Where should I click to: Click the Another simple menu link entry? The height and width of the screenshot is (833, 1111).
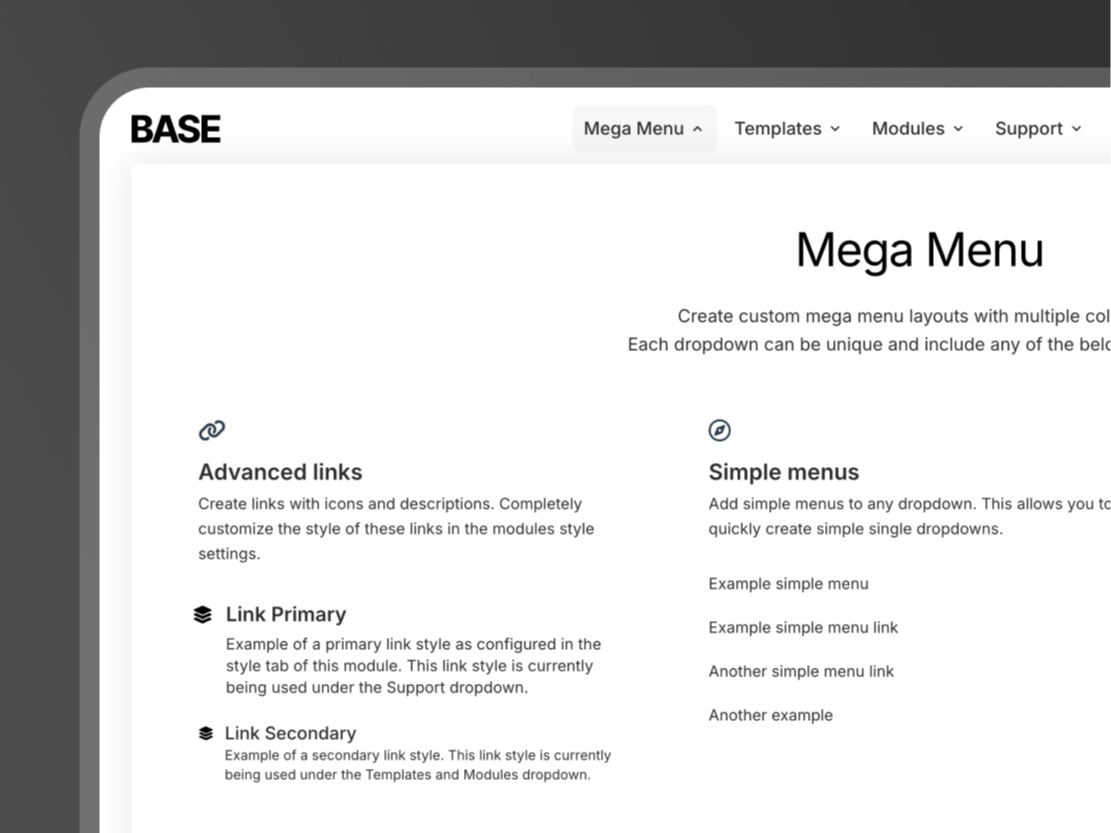801,671
